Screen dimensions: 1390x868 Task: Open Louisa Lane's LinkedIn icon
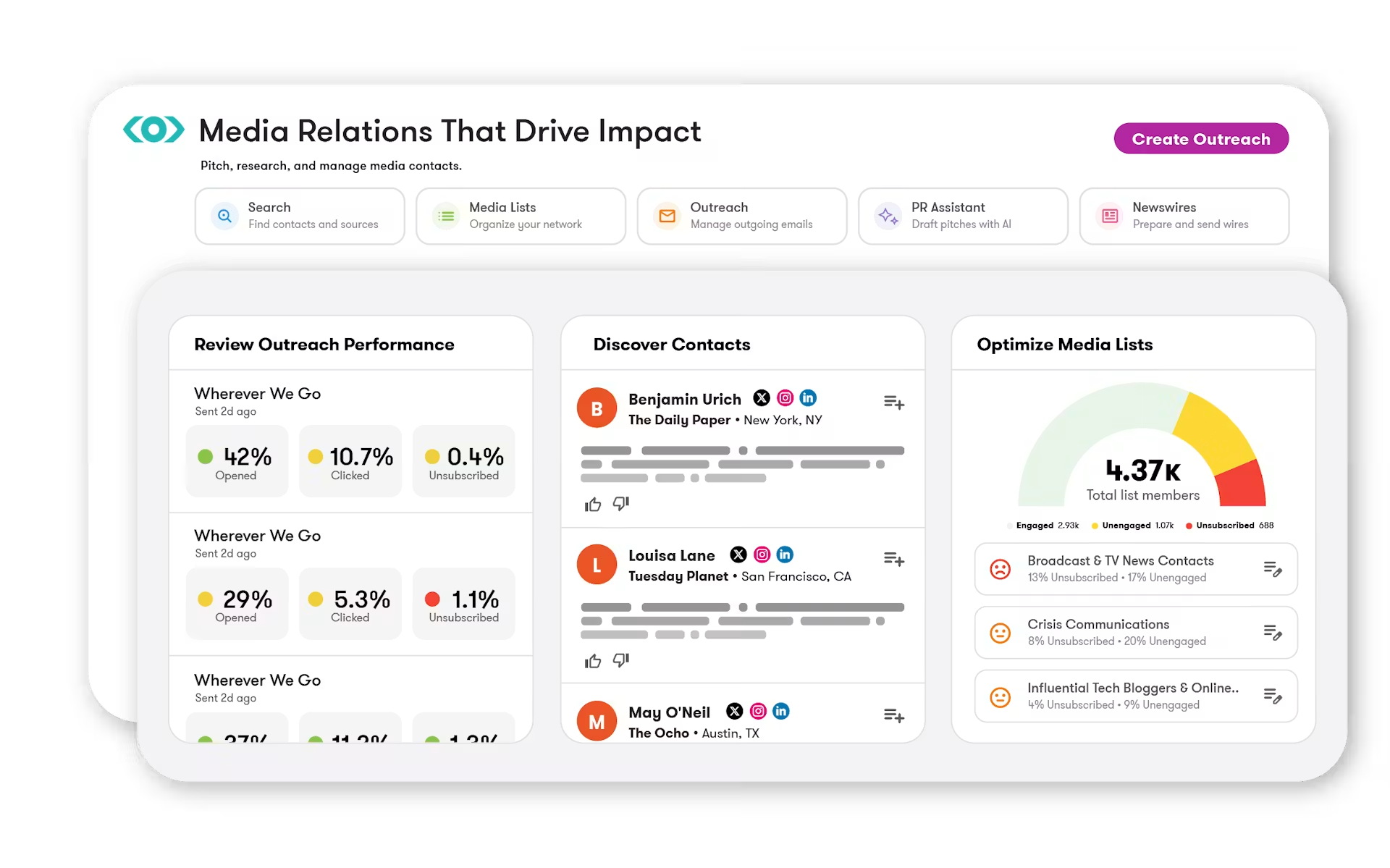click(x=785, y=555)
